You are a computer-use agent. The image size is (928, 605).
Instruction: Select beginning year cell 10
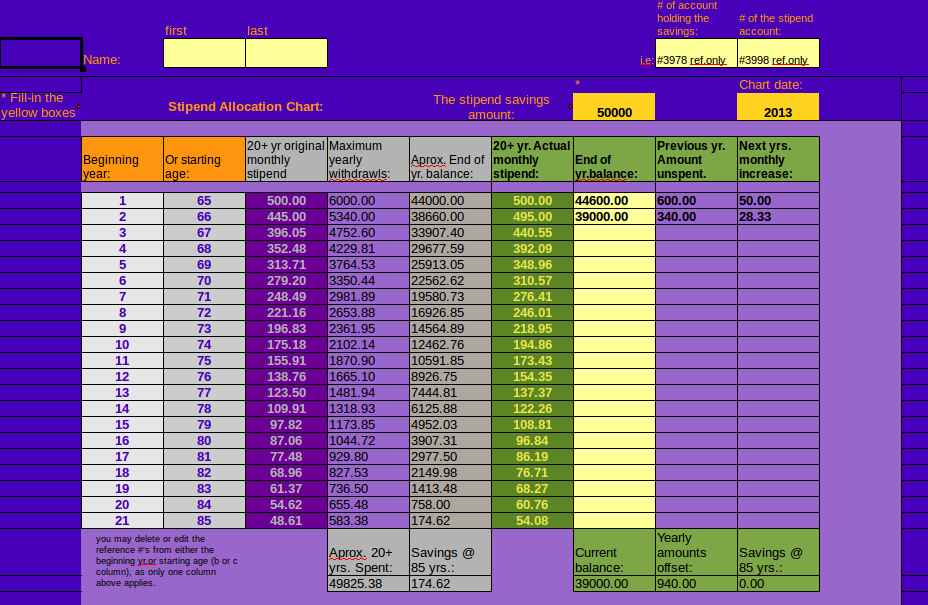(x=123, y=345)
